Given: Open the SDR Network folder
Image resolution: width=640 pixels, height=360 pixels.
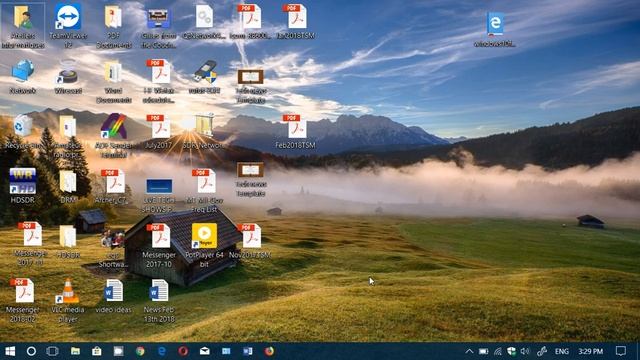Looking at the screenshot, I should click(204, 131).
